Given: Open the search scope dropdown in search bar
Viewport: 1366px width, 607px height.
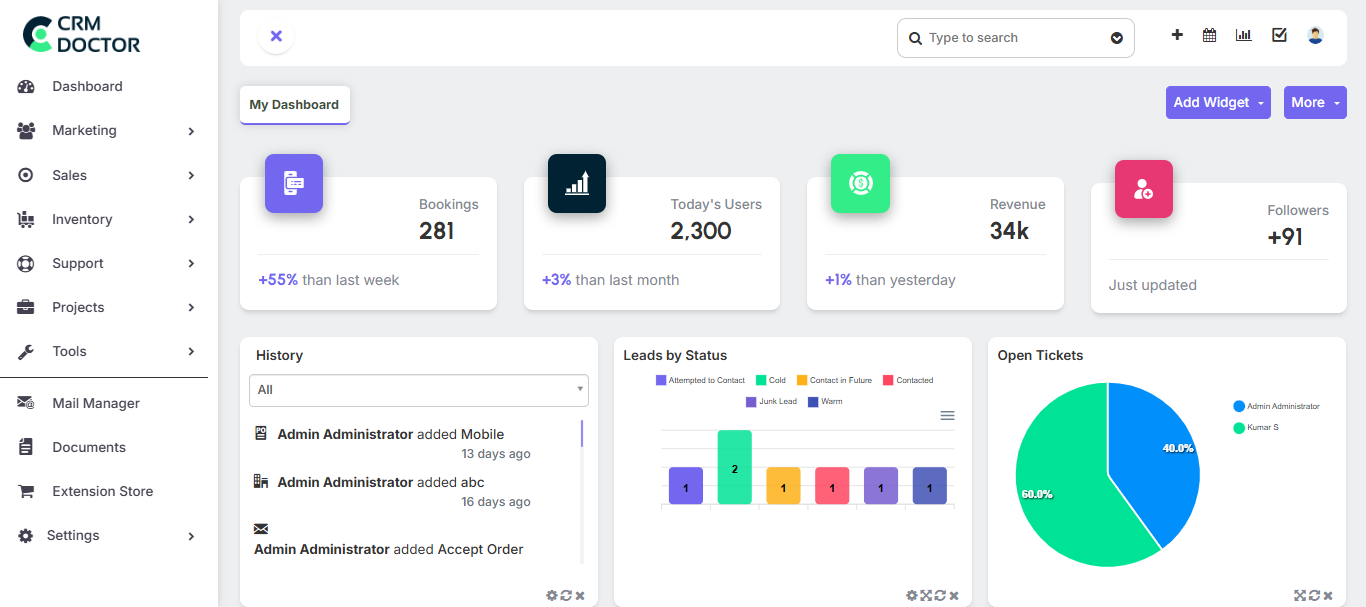Looking at the screenshot, I should tap(1117, 37).
